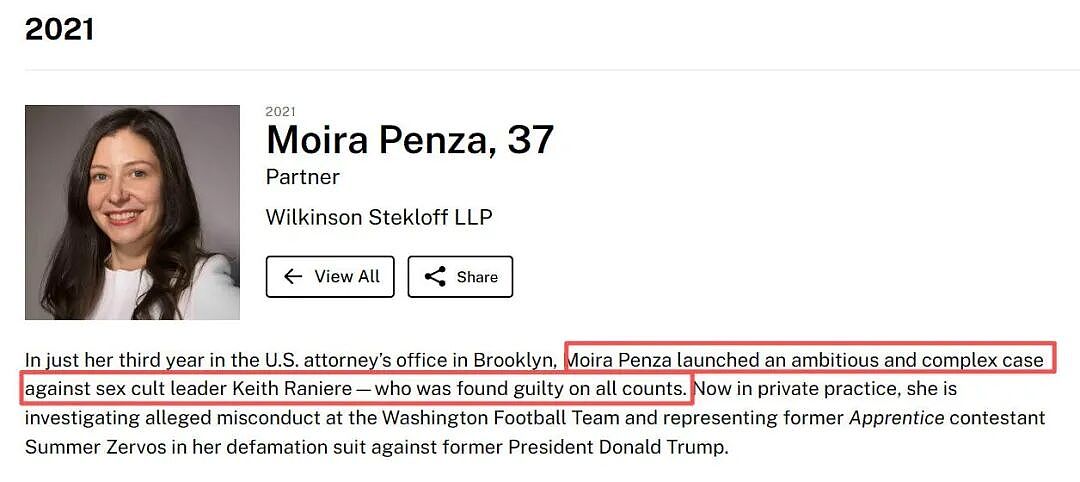Open the View All button
Screen dimensions: 1080x482
330,277
